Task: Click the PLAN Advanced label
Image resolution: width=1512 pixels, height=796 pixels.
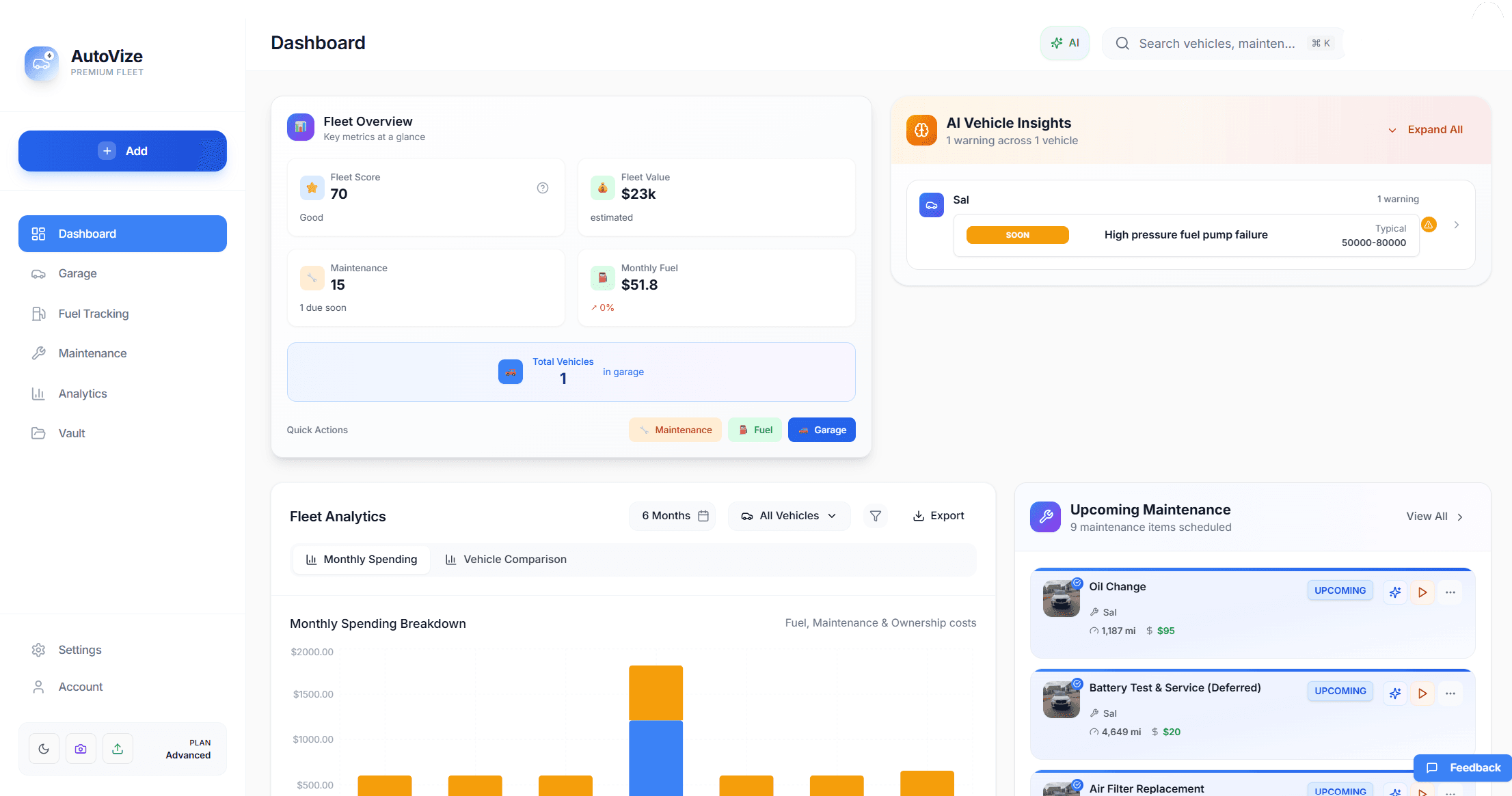Action: (x=188, y=749)
